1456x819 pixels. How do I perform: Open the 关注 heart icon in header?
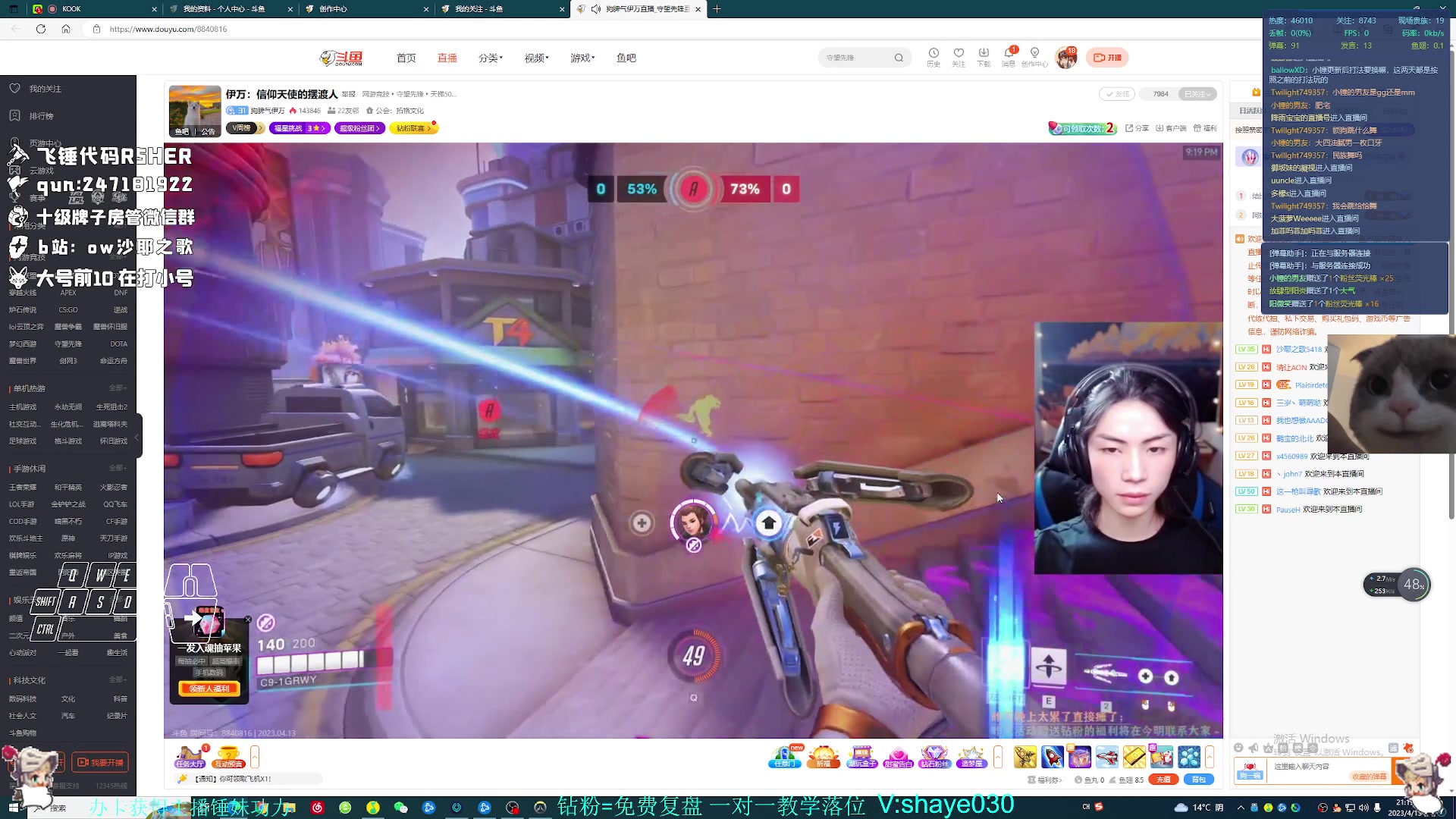pos(959,57)
